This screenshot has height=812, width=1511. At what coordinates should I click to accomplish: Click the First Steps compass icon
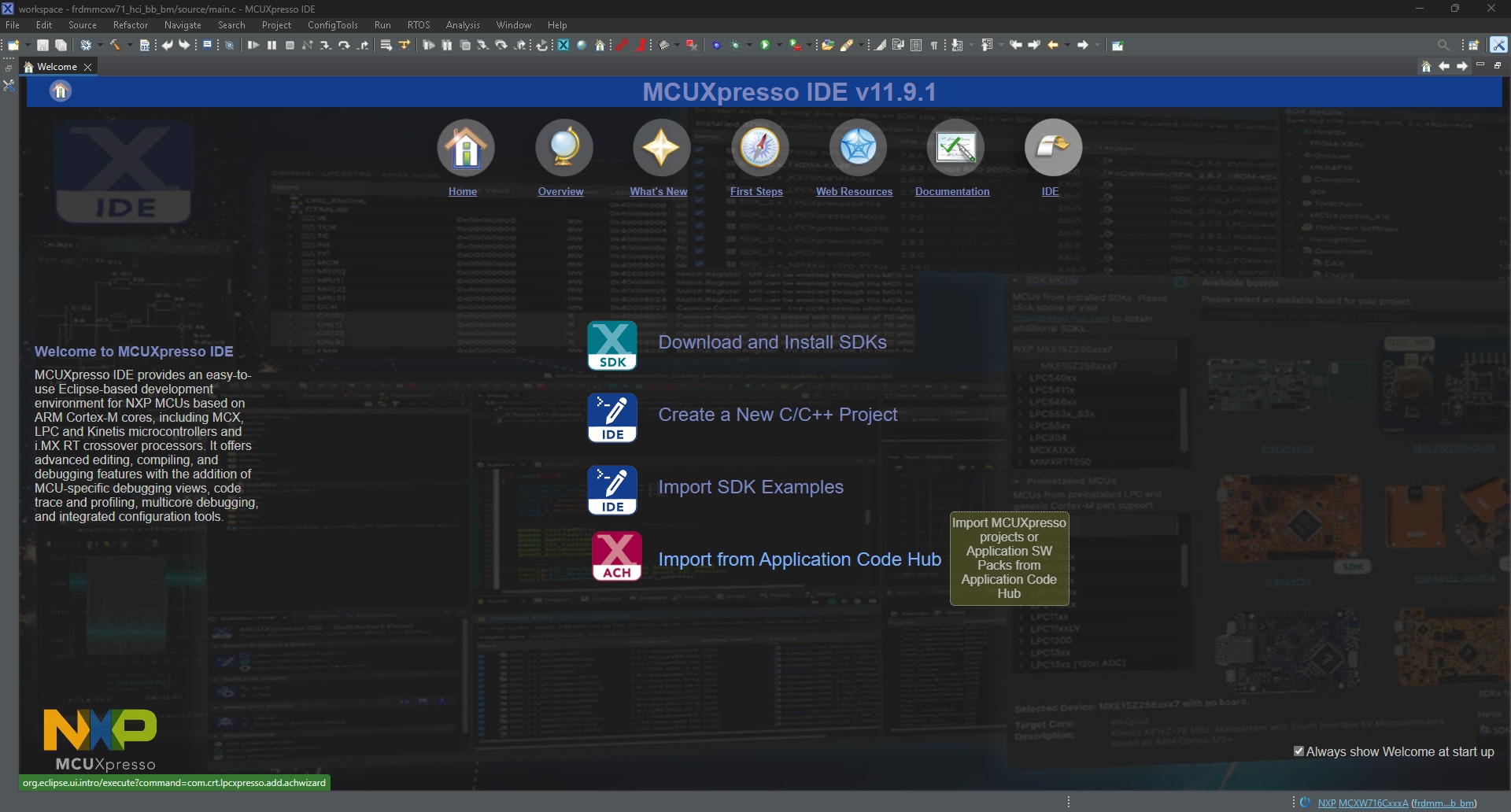(759, 148)
